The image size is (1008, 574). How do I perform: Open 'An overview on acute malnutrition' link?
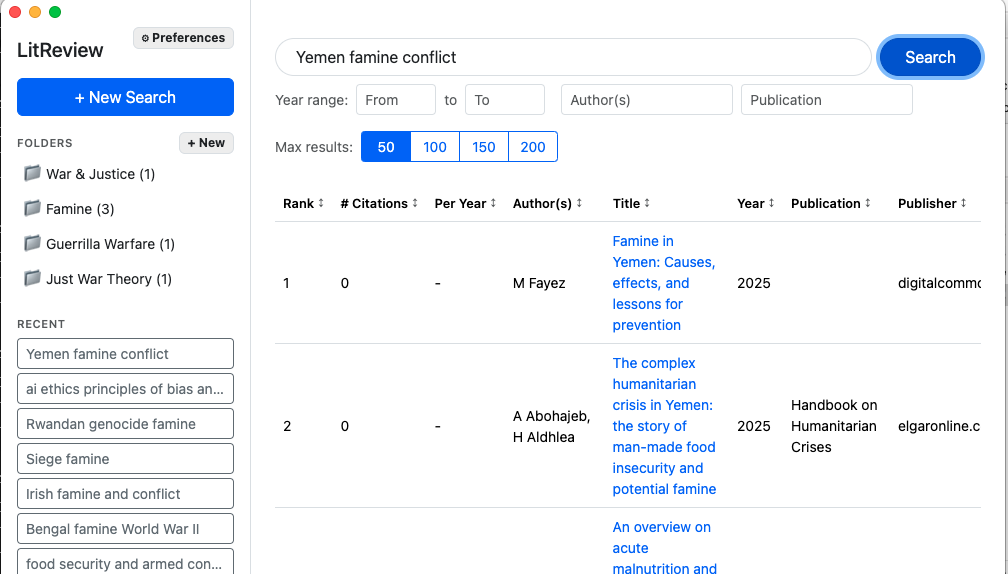point(664,548)
